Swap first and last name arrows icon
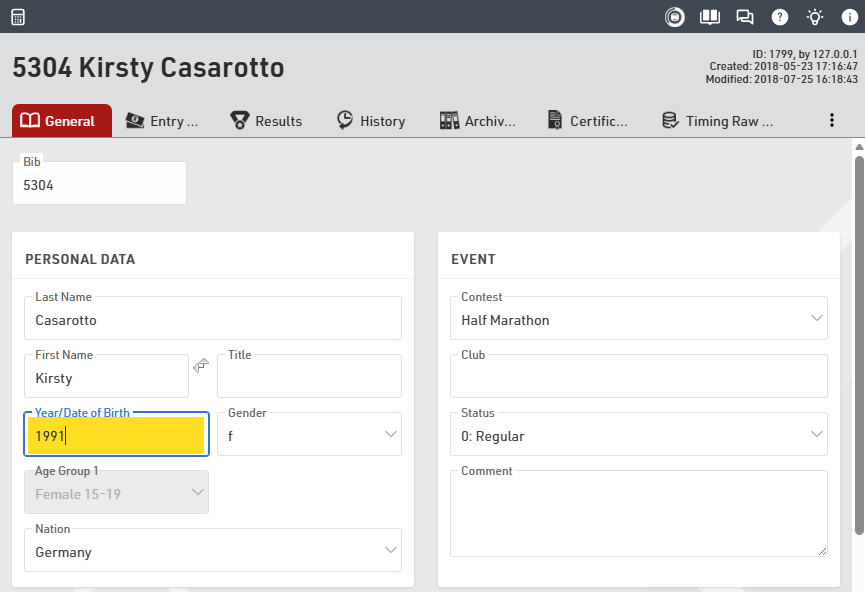The height and width of the screenshot is (592, 865). pos(202,366)
